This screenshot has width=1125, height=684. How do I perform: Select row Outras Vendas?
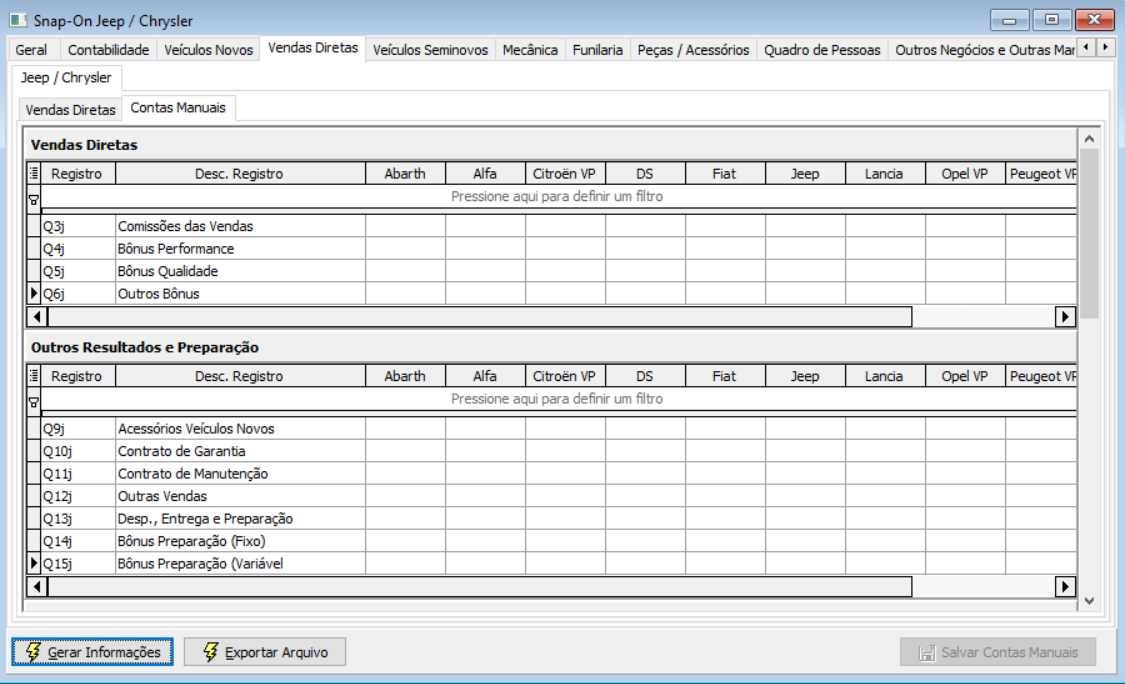(552, 496)
